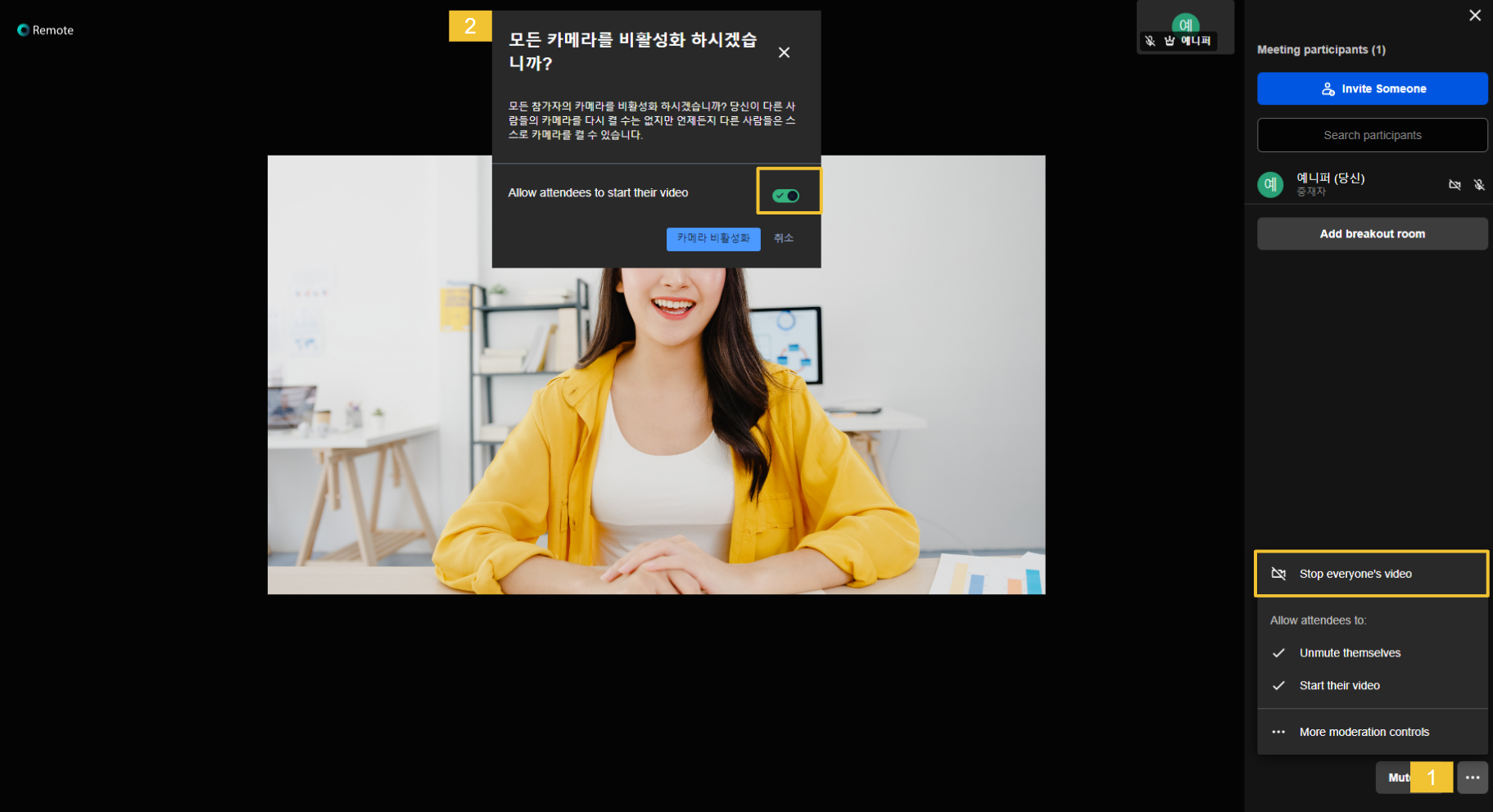Close the camera disable dialog with X
Image resolution: width=1493 pixels, height=812 pixels.
(784, 52)
